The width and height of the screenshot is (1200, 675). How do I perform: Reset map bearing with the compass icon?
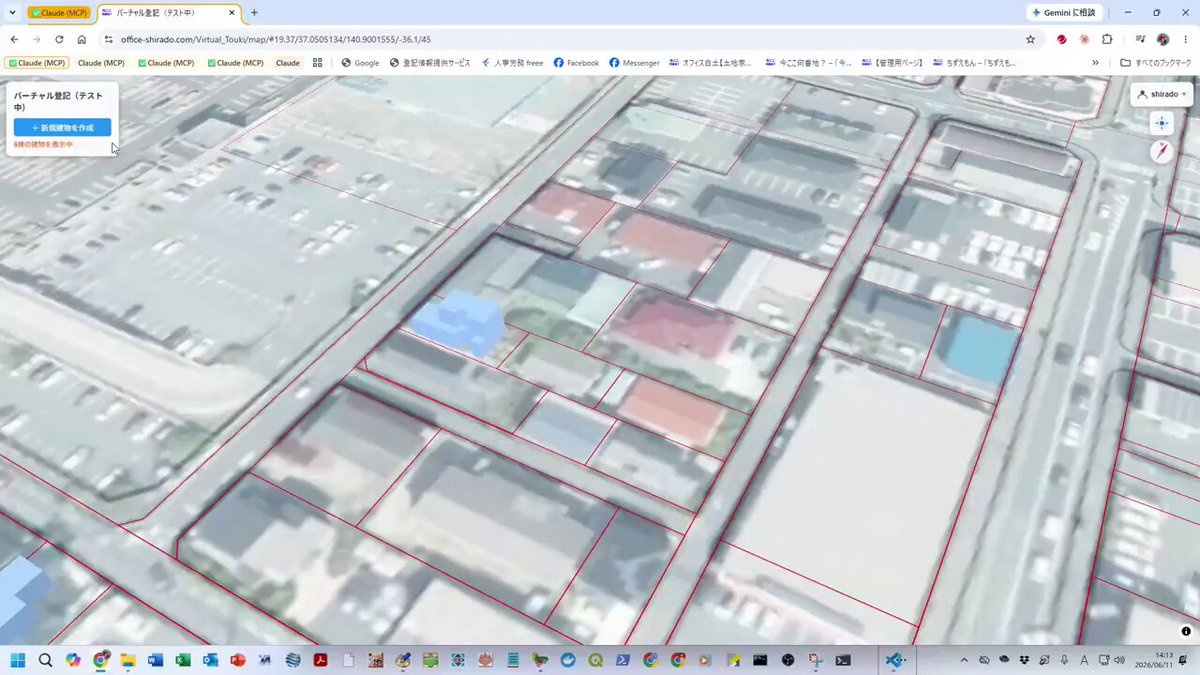click(x=1161, y=151)
